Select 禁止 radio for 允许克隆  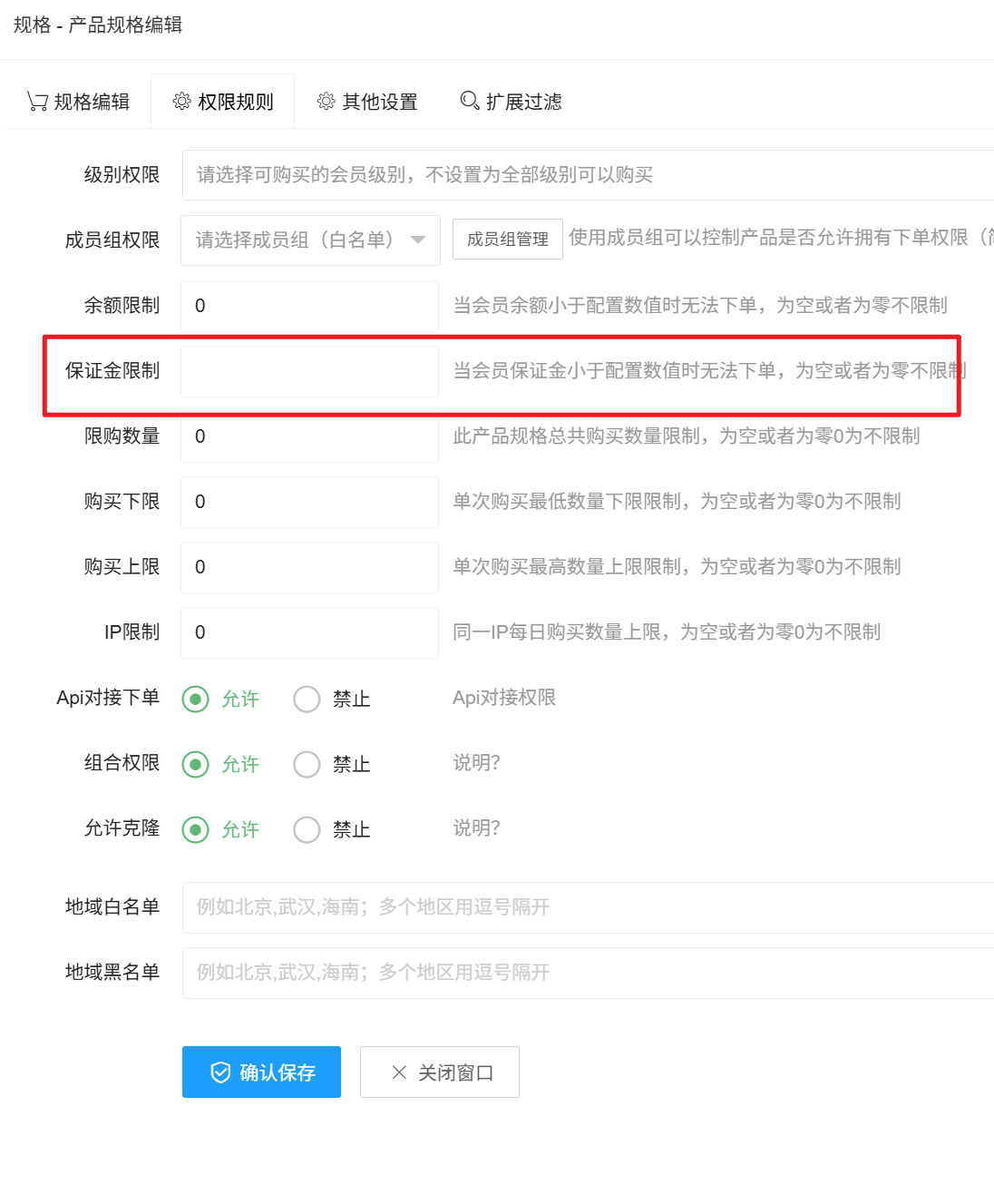point(307,829)
